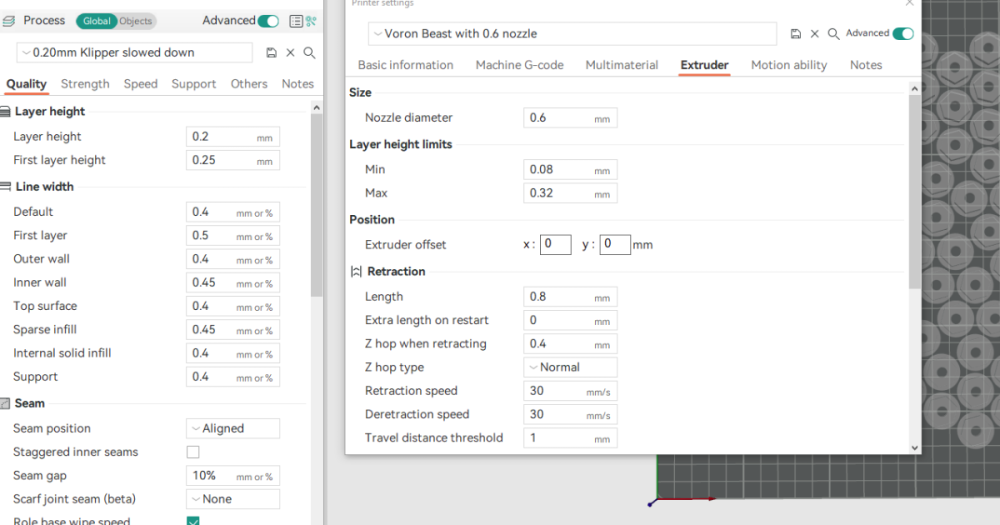Open the Others tab

249,84
